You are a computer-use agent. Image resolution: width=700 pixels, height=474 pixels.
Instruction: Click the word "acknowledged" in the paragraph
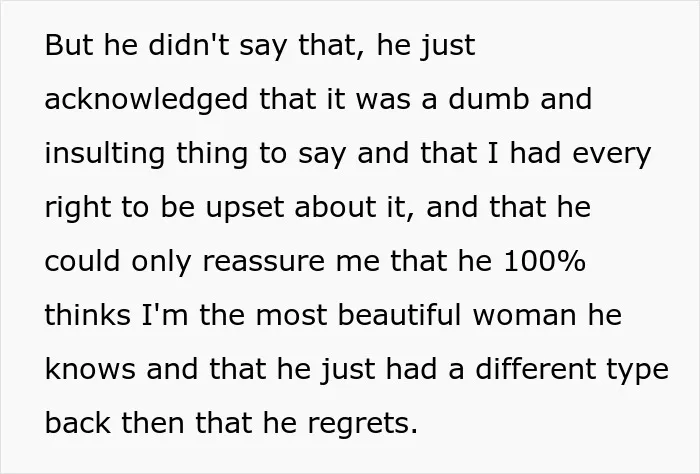click(146, 100)
